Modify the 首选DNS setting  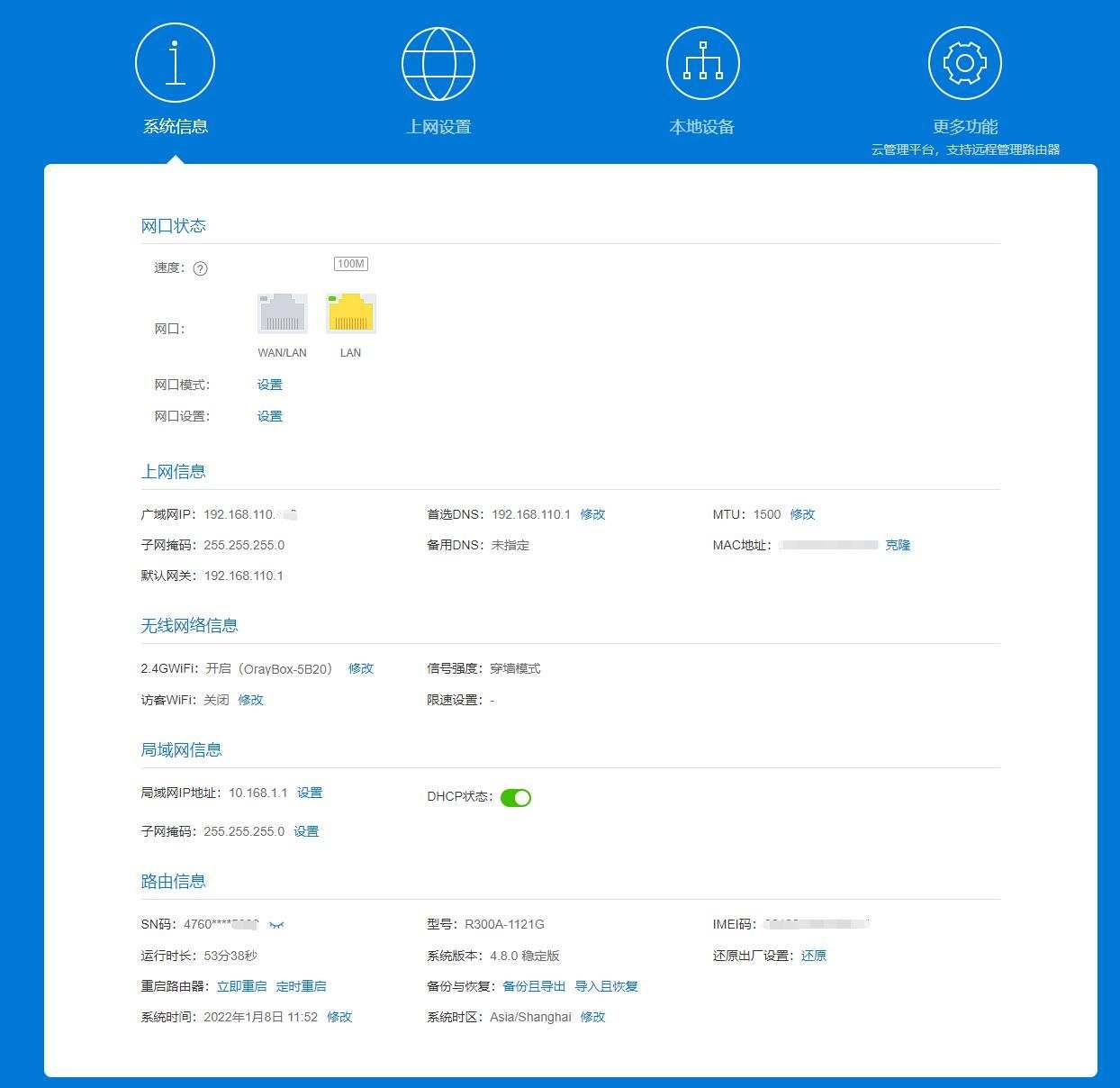click(592, 514)
